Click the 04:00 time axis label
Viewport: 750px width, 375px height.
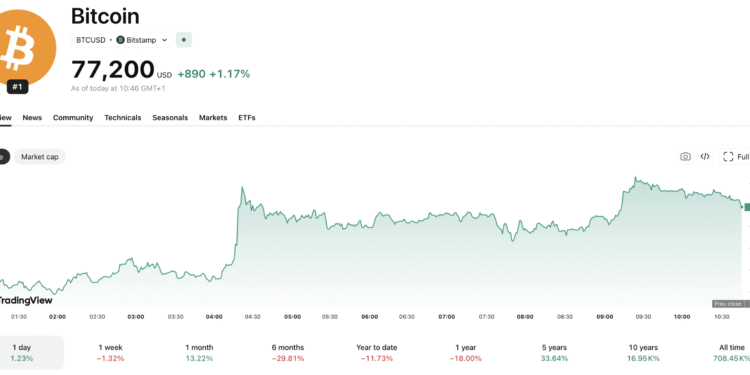tap(214, 317)
